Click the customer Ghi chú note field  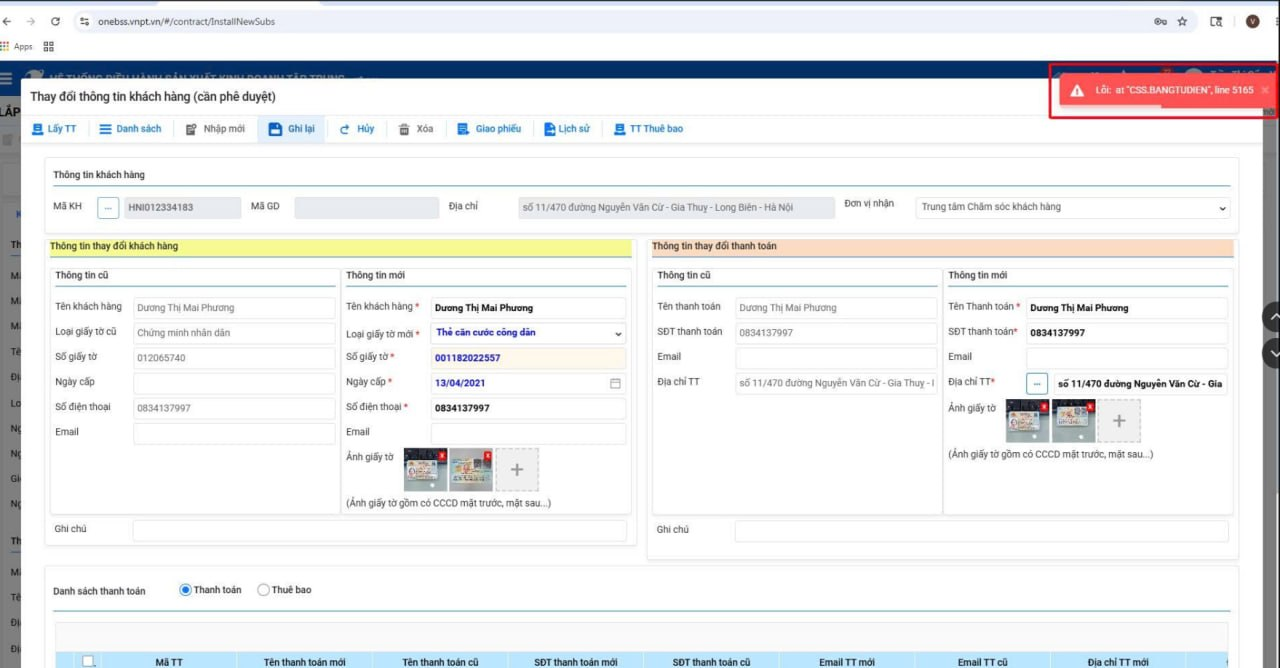click(380, 531)
